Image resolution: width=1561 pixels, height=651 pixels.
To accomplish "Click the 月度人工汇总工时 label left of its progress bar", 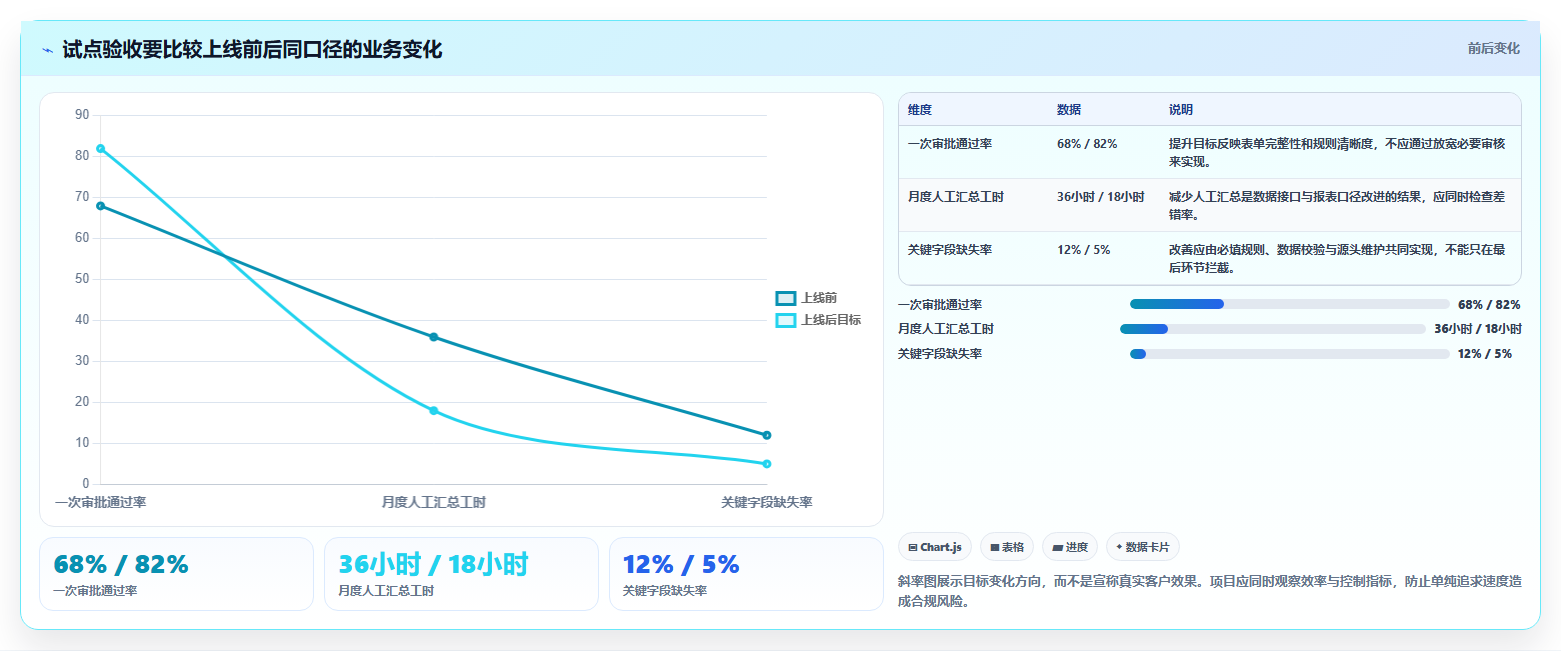I will tap(946, 329).
